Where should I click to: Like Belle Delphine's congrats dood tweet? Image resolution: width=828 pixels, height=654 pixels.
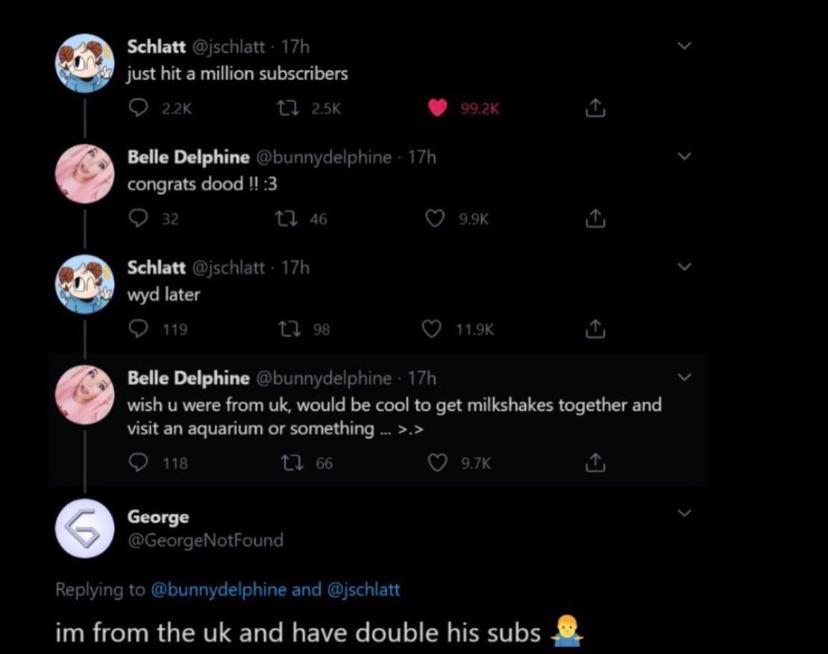(x=435, y=218)
